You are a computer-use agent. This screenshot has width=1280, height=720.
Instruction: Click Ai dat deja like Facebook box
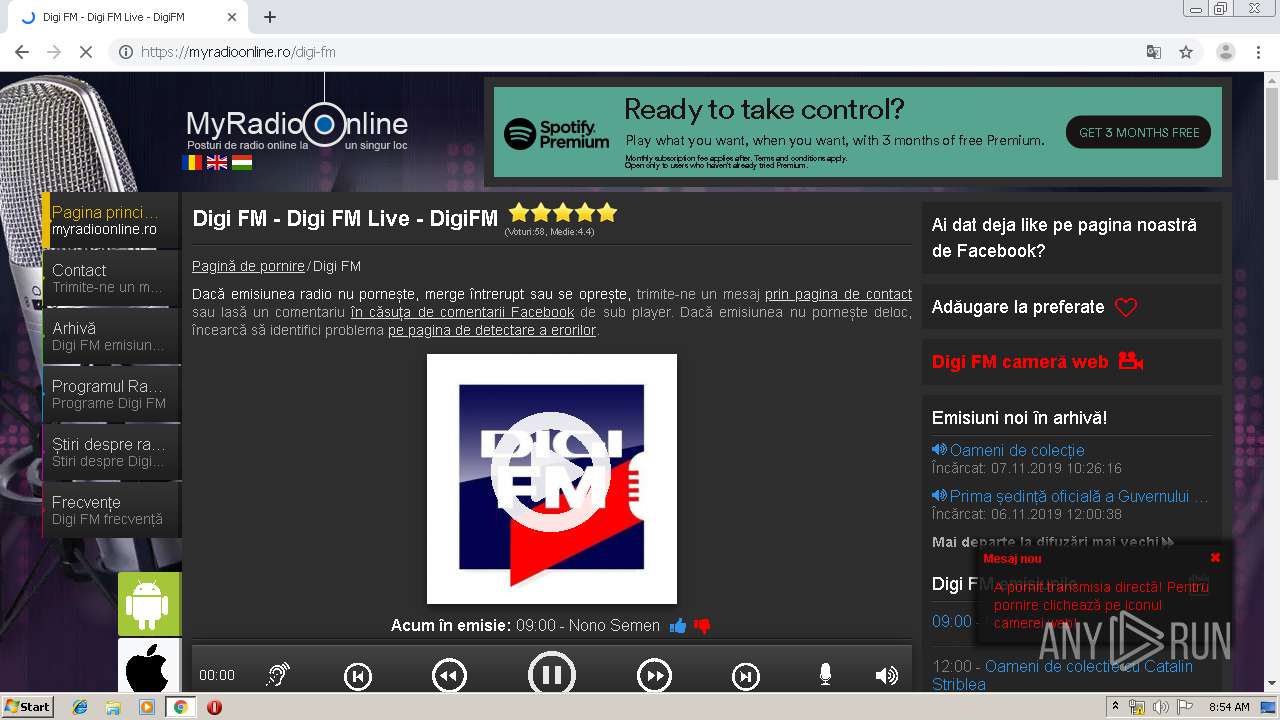click(1071, 238)
